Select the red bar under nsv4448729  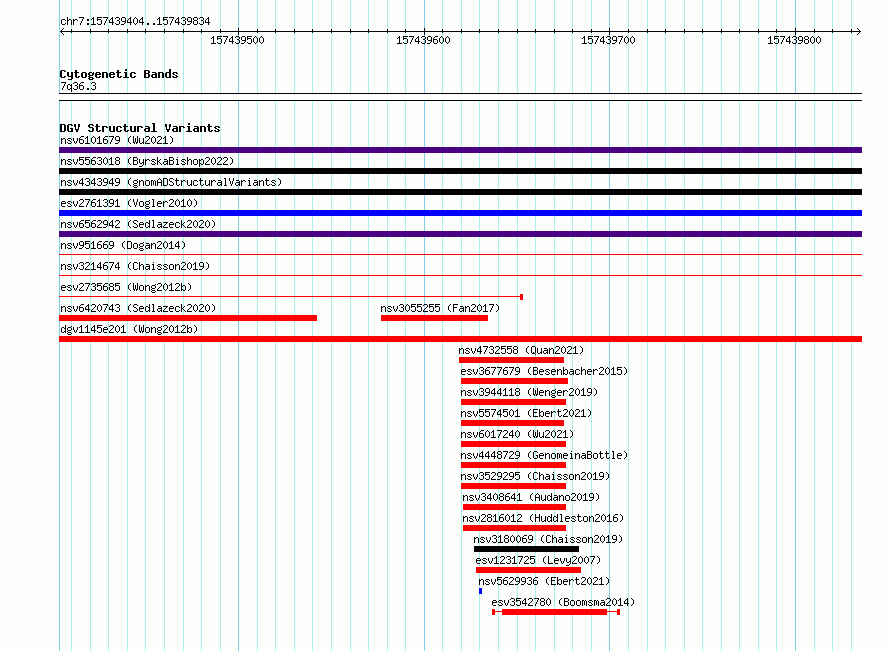pyautogui.click(x=513, y=465)
